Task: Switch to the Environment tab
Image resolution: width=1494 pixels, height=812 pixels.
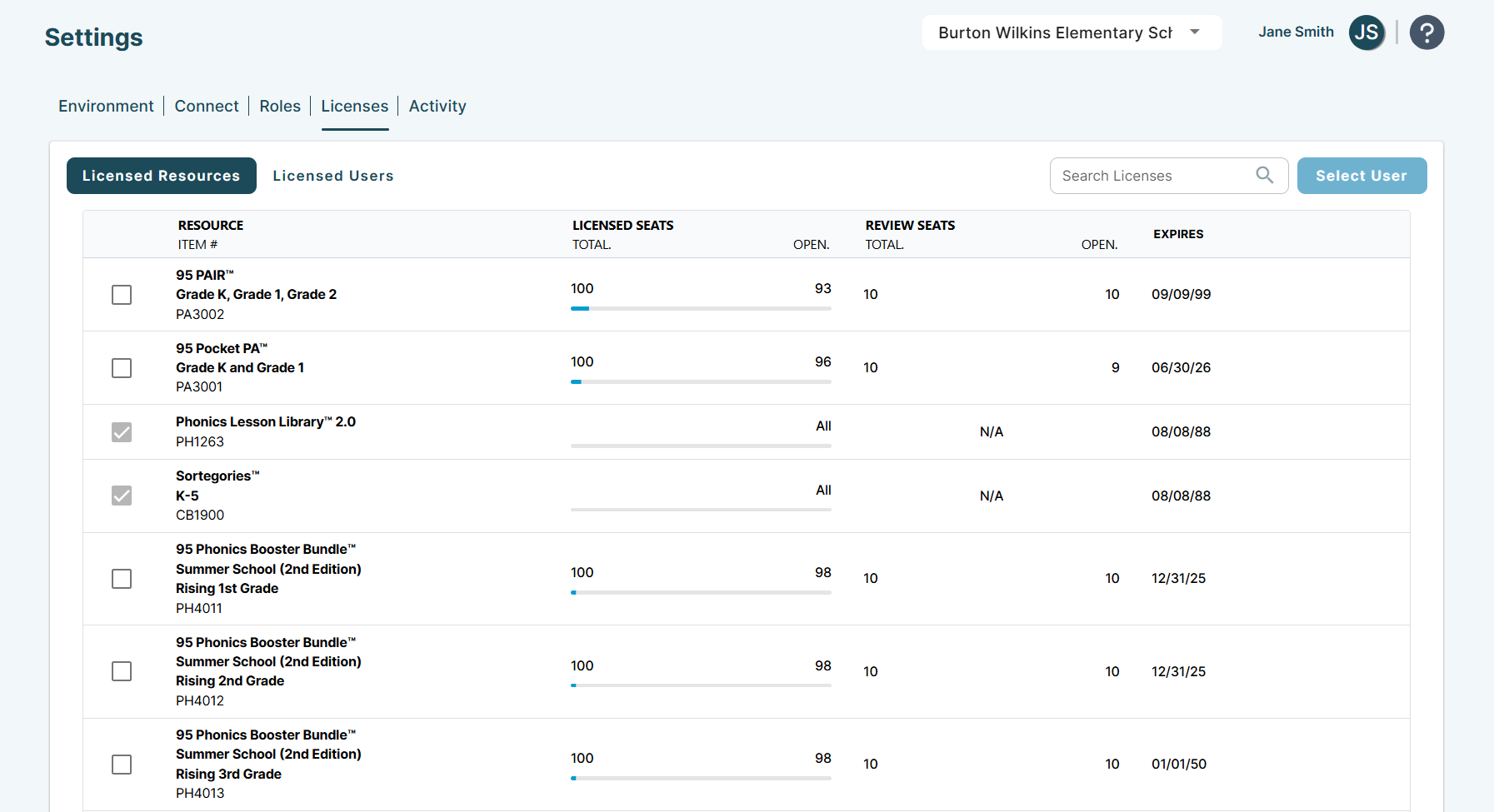Action: tap(106, 106)
